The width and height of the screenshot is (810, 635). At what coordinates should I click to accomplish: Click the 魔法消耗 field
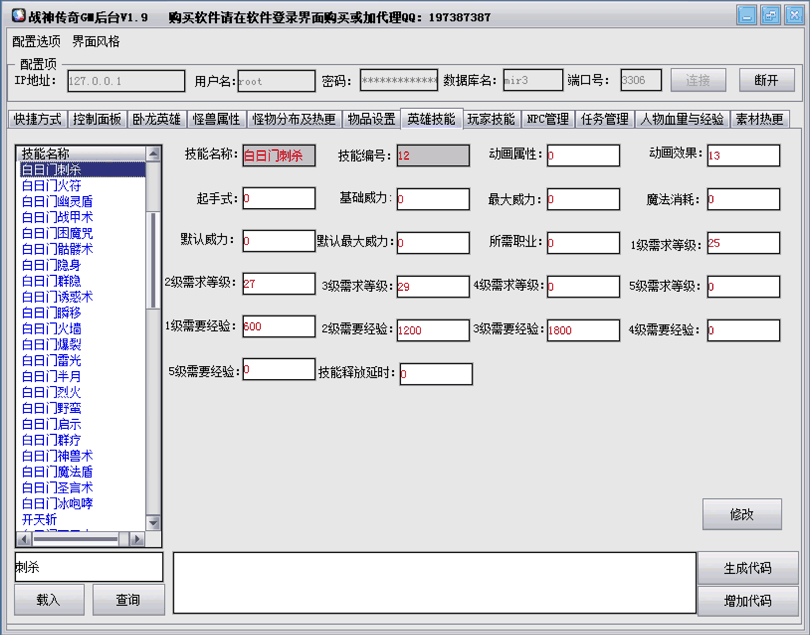coord(743,199)
